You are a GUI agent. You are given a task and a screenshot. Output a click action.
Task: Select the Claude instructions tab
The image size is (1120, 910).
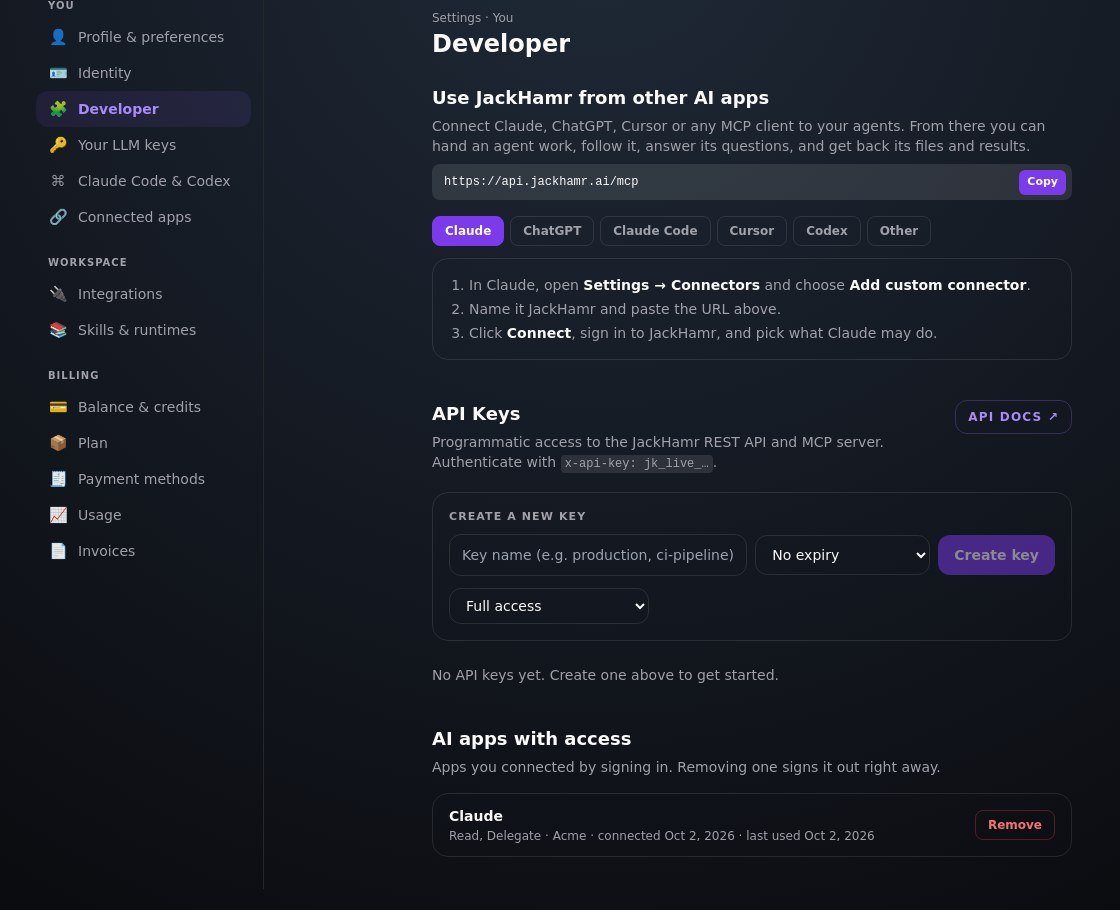point(468,231)
